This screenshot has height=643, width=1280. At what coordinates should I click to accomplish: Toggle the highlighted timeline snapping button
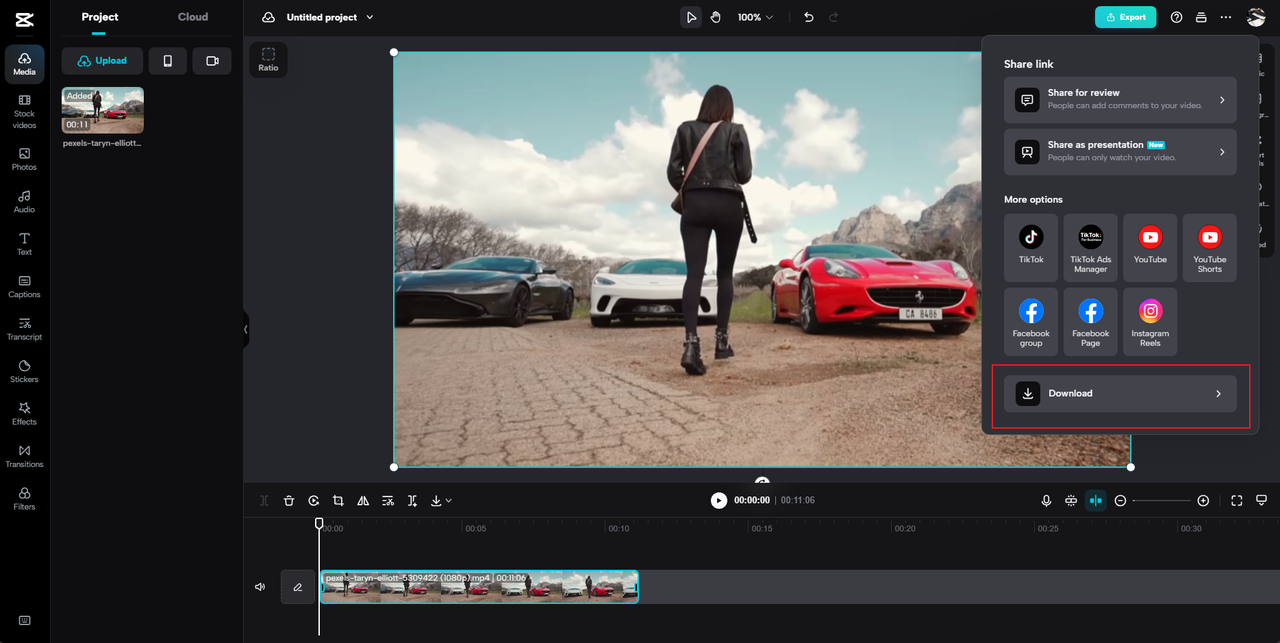pos(1096,501)
